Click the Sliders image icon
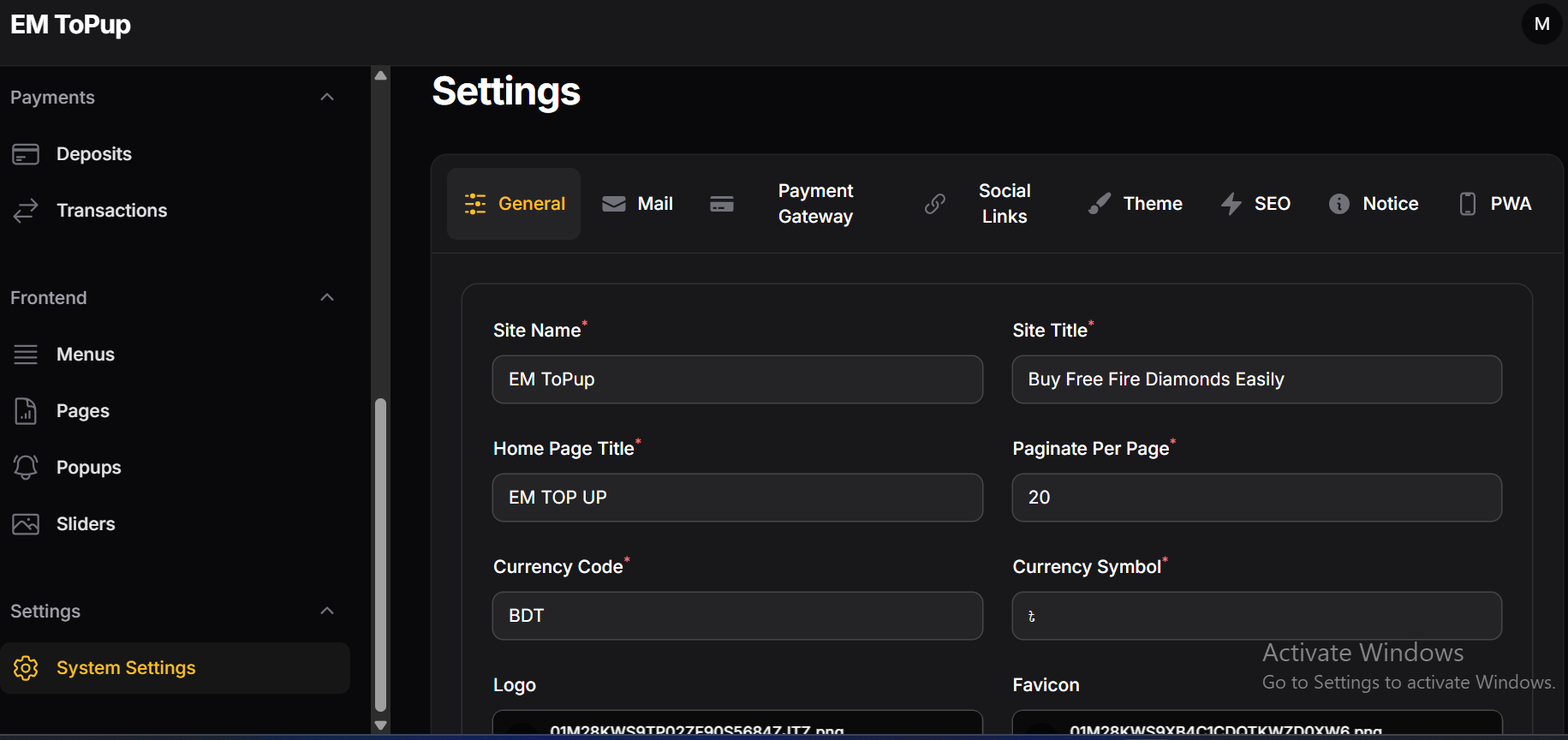Screen dimensions: 1568x740 click(26, 524)
